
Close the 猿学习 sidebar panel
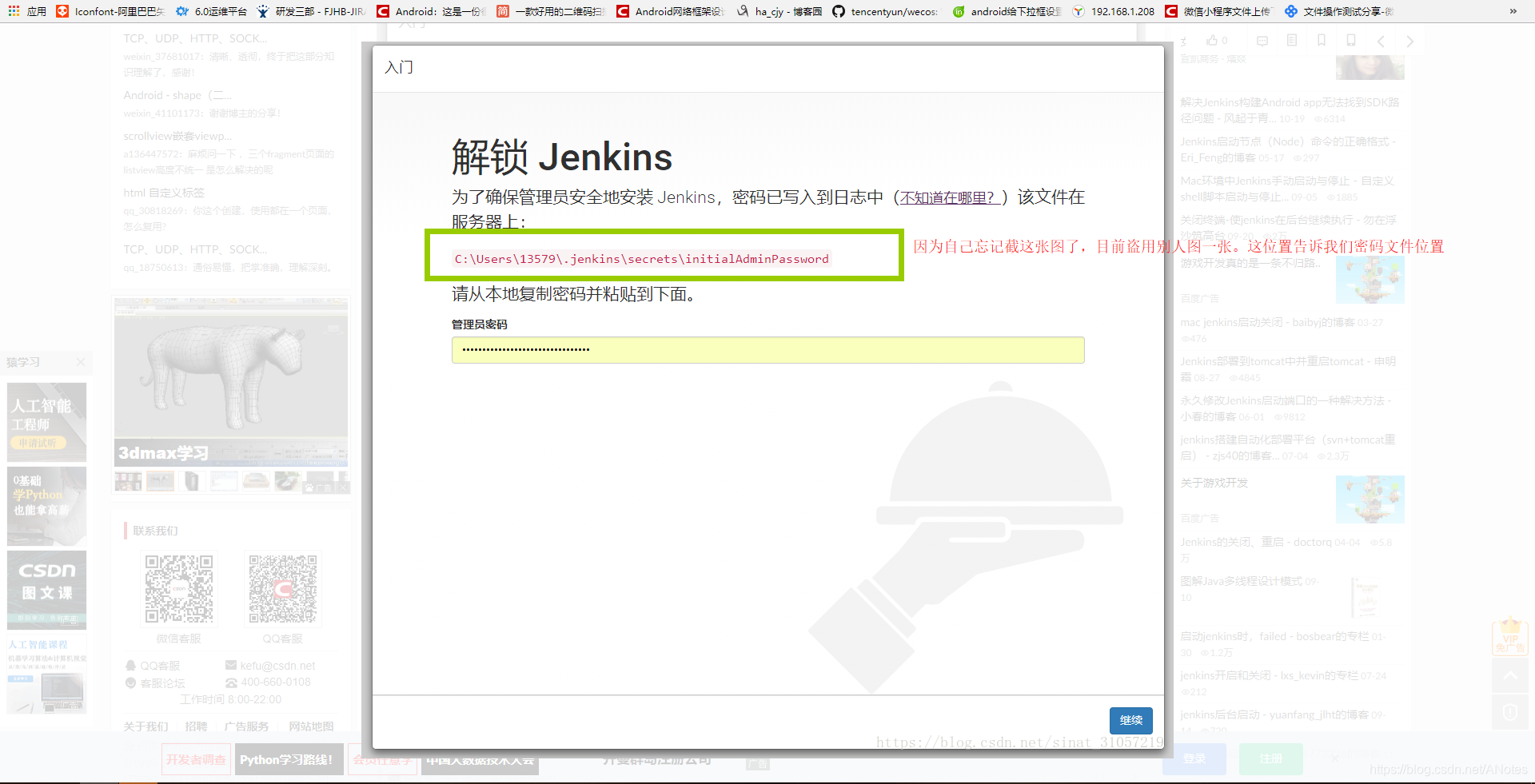81,362
